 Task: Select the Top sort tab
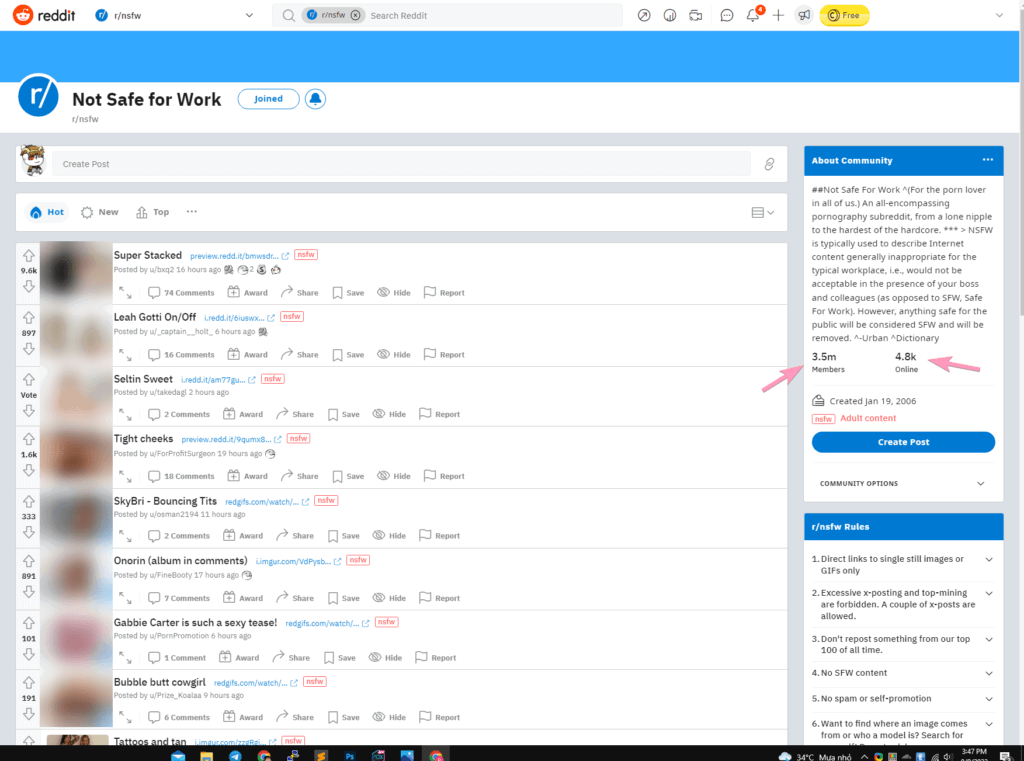[x=153, y=212]
